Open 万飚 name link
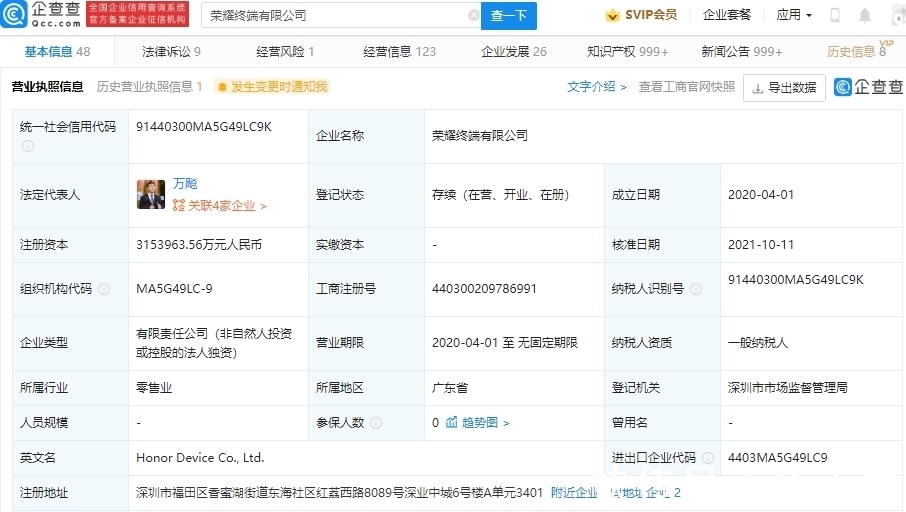906x512 pixels. 185,184
